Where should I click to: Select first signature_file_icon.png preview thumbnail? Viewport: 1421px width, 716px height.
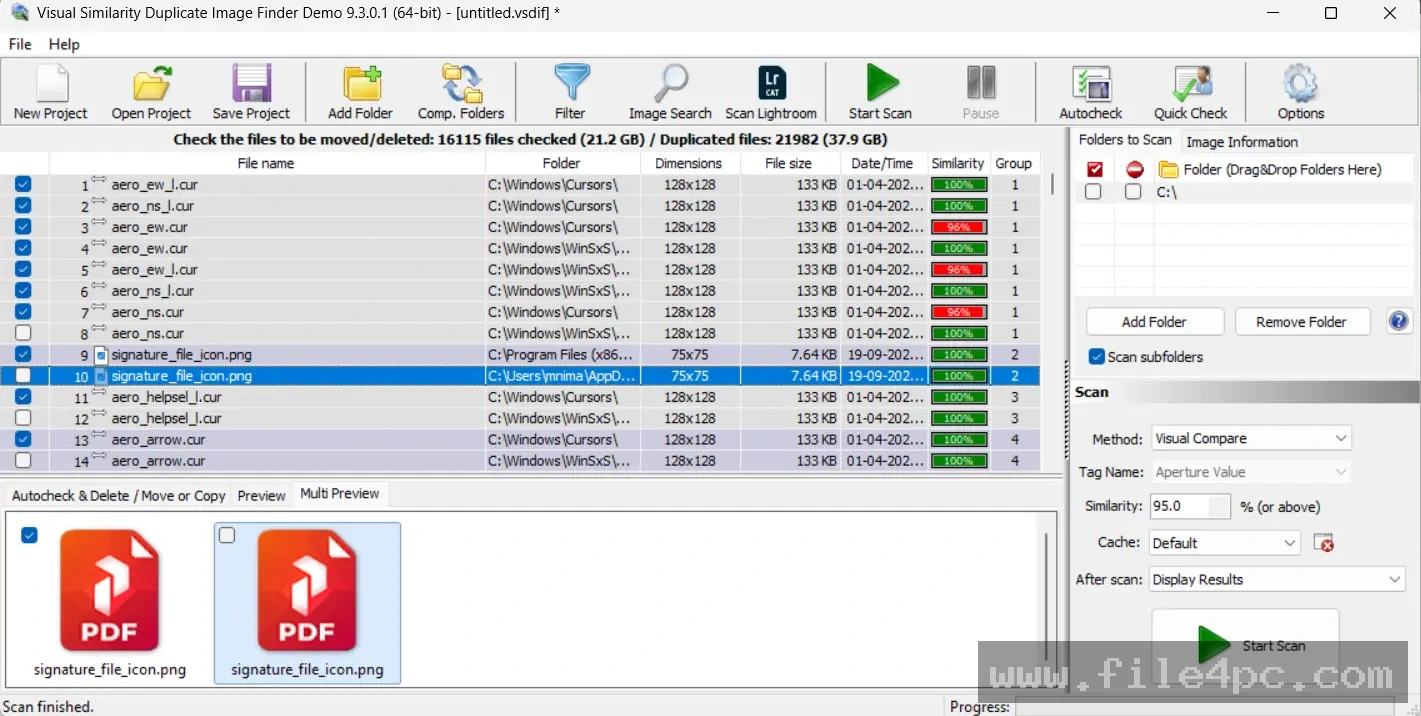point(109,603)
